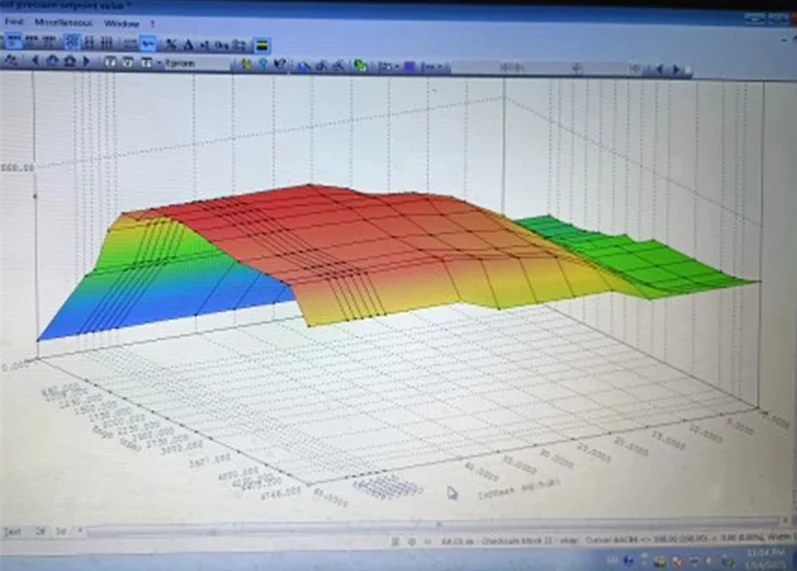
Task: Expand the small arrow left of Eprom
Action: pos(159,63)
